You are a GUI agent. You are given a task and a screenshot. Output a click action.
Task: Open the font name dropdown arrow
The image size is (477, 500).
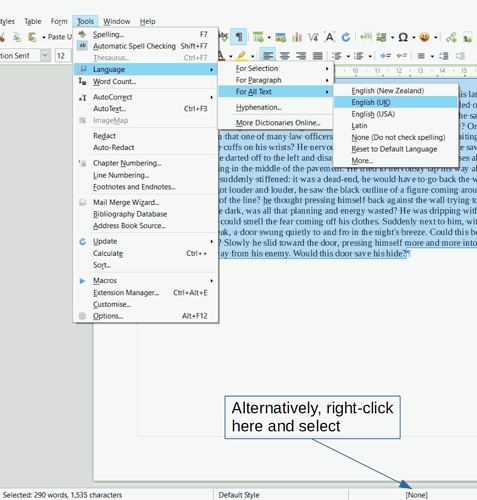[x=45, y=55]
